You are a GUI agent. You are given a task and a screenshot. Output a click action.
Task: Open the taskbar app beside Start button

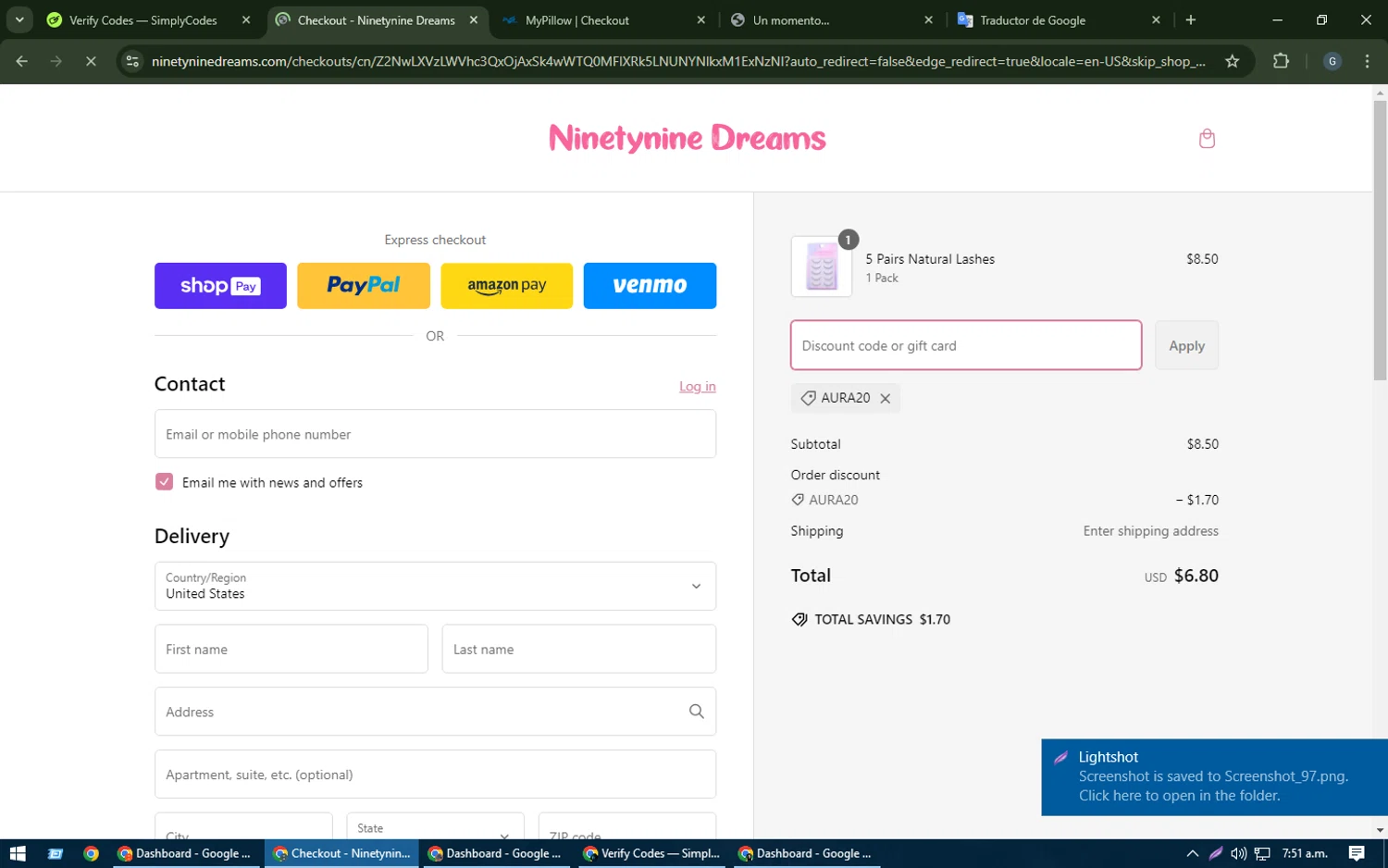click(x=55, y=853)
